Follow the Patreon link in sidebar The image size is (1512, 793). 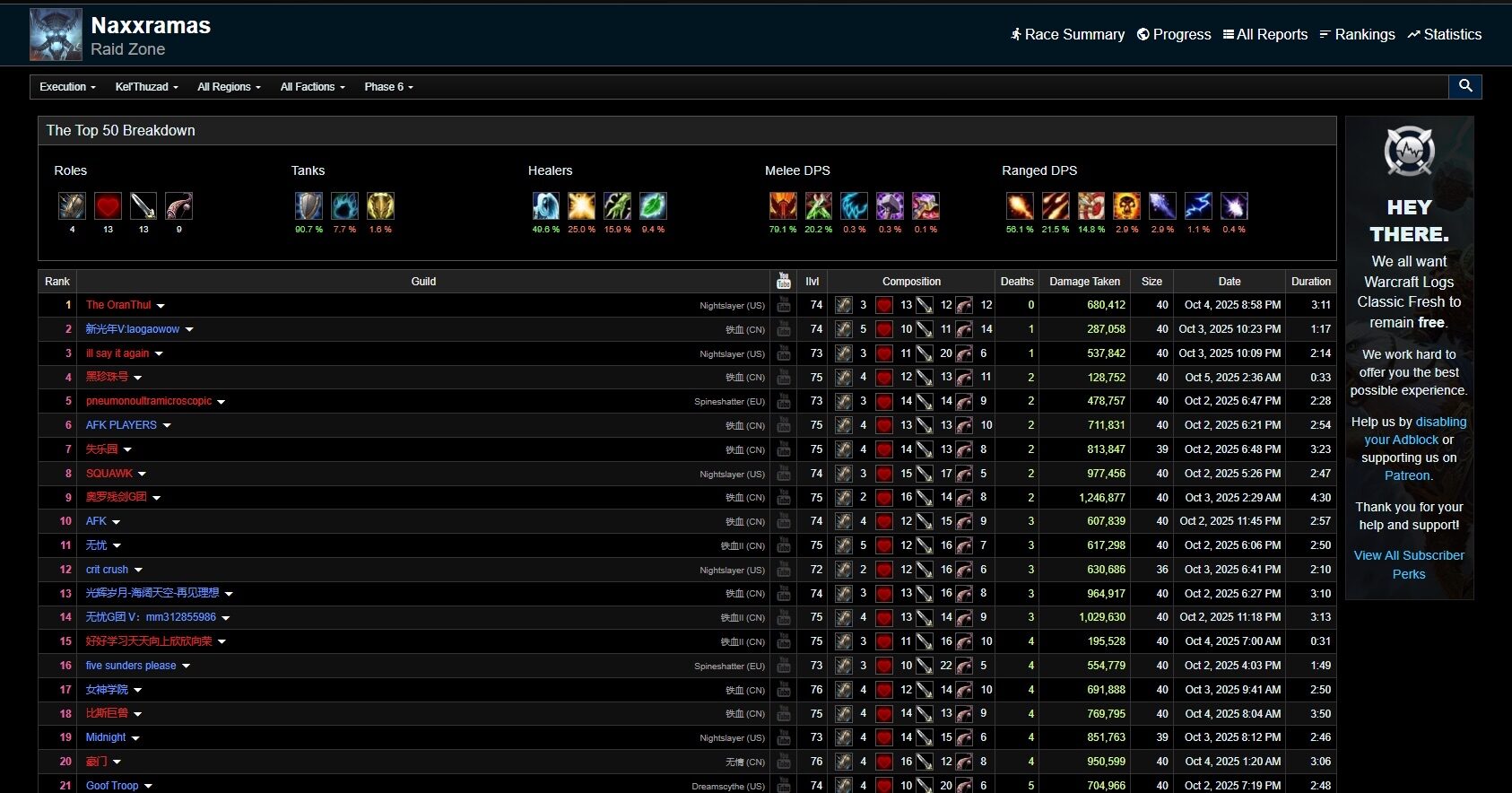[1407, 475]
